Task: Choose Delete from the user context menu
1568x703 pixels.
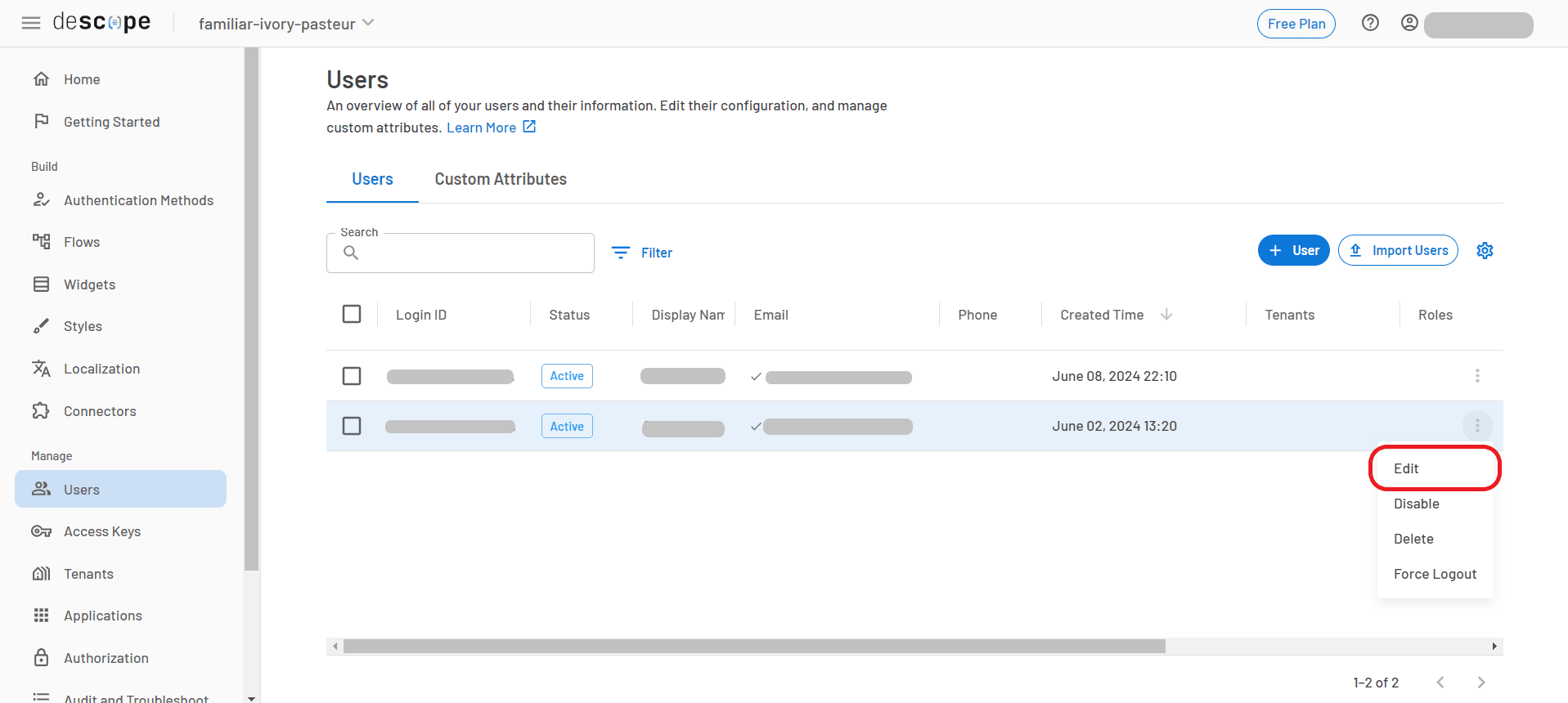Action: pos(1435,539)
